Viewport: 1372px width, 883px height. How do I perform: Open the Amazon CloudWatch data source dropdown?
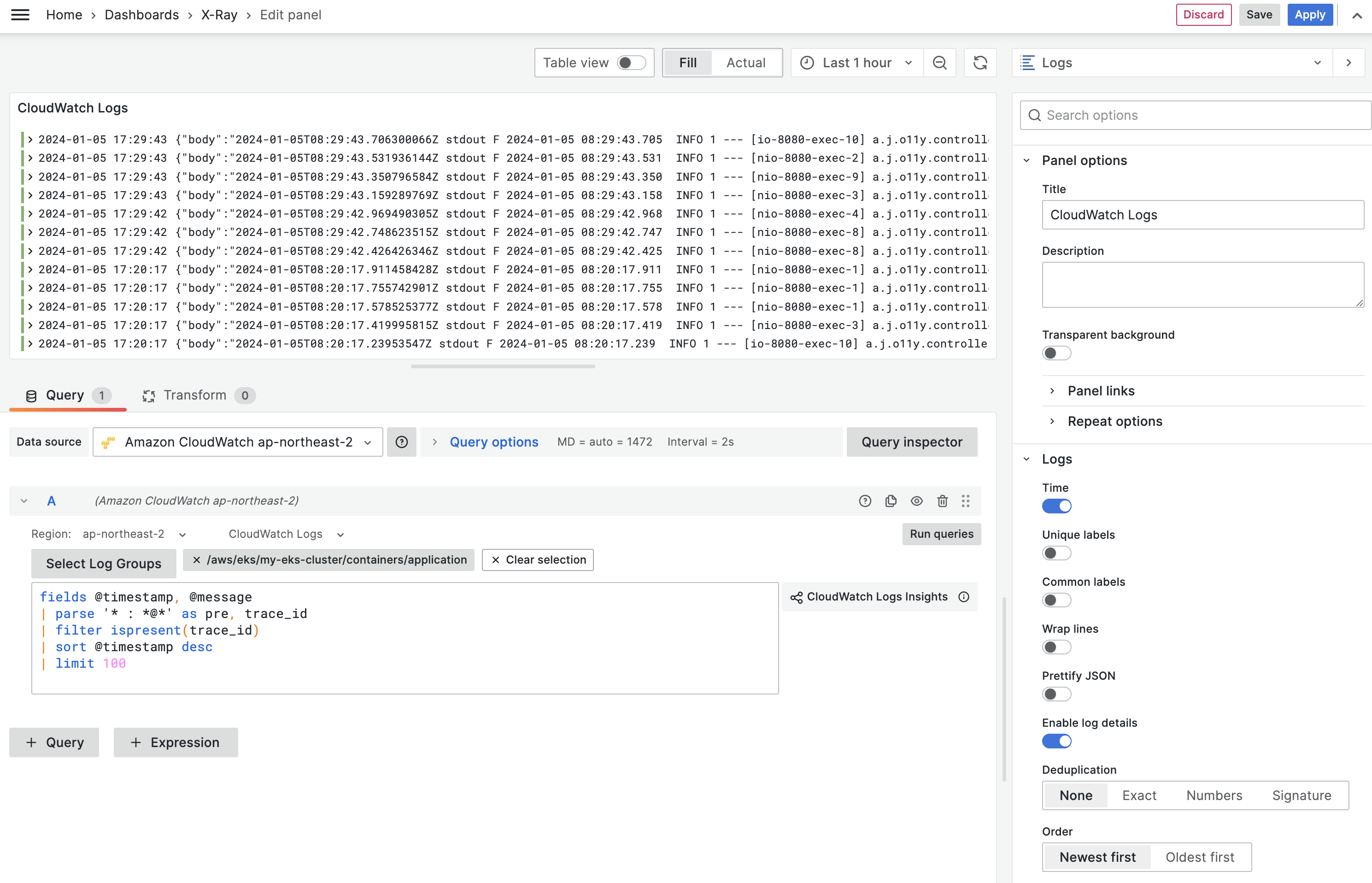coord(238,441)
